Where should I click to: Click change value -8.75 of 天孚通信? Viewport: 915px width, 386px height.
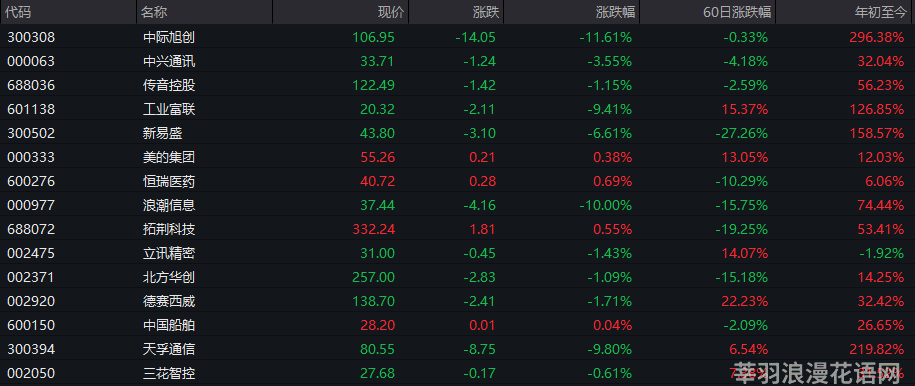(x=479, y=349)
